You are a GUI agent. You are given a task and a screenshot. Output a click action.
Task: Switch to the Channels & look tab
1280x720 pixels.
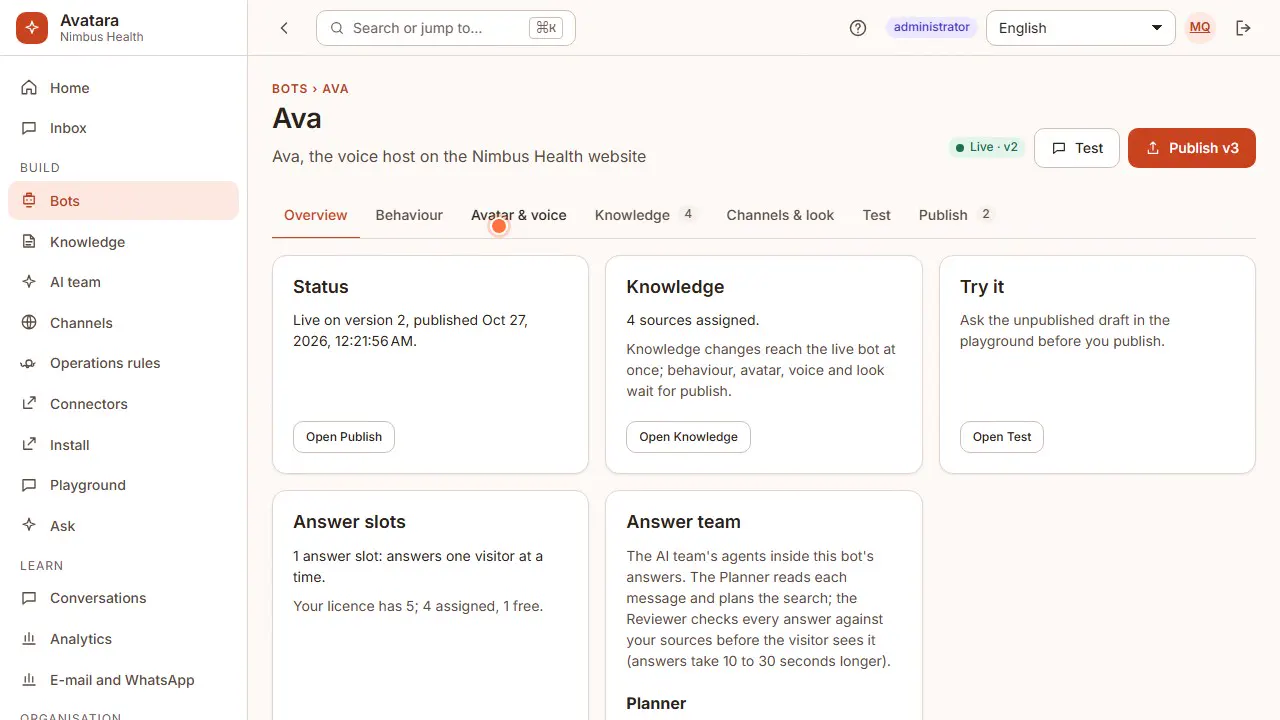click(x=780, y=215)
